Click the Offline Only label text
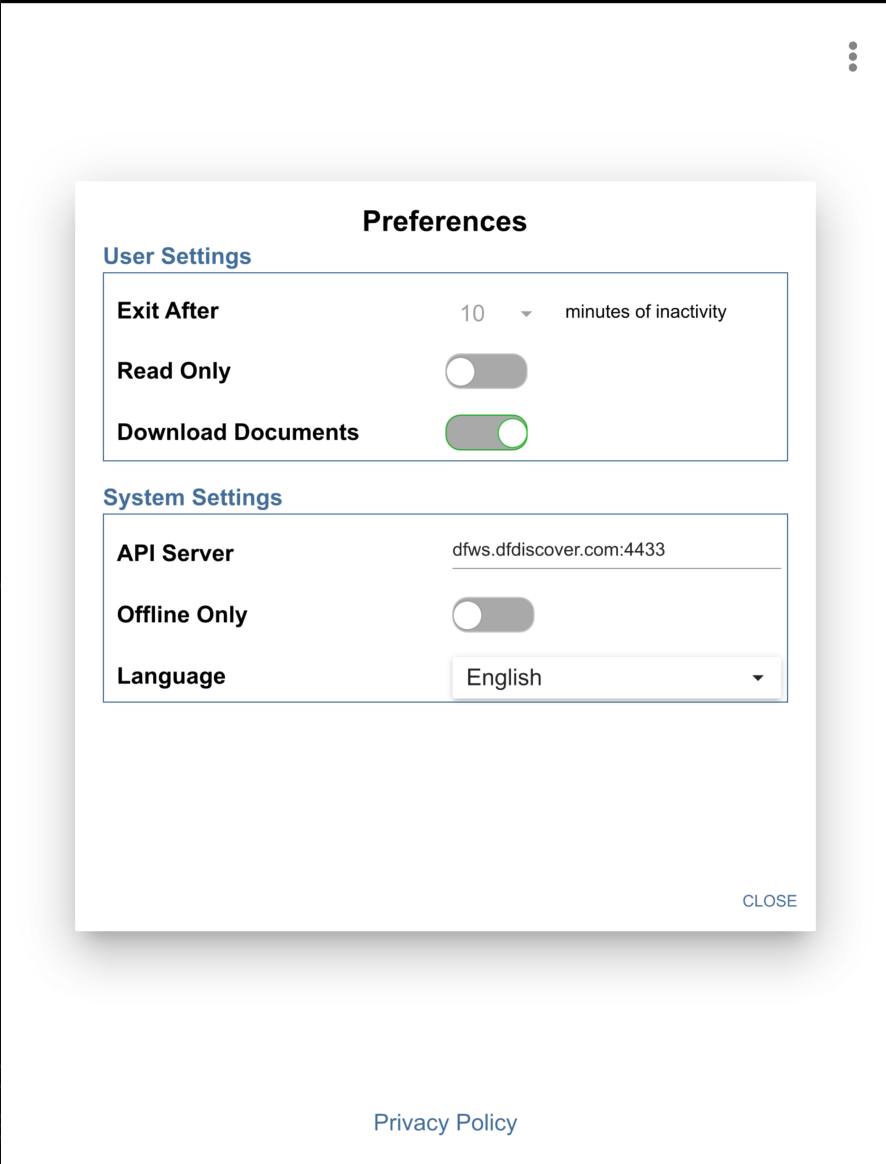The image size is (886, 1164). [x=182, y=615]
